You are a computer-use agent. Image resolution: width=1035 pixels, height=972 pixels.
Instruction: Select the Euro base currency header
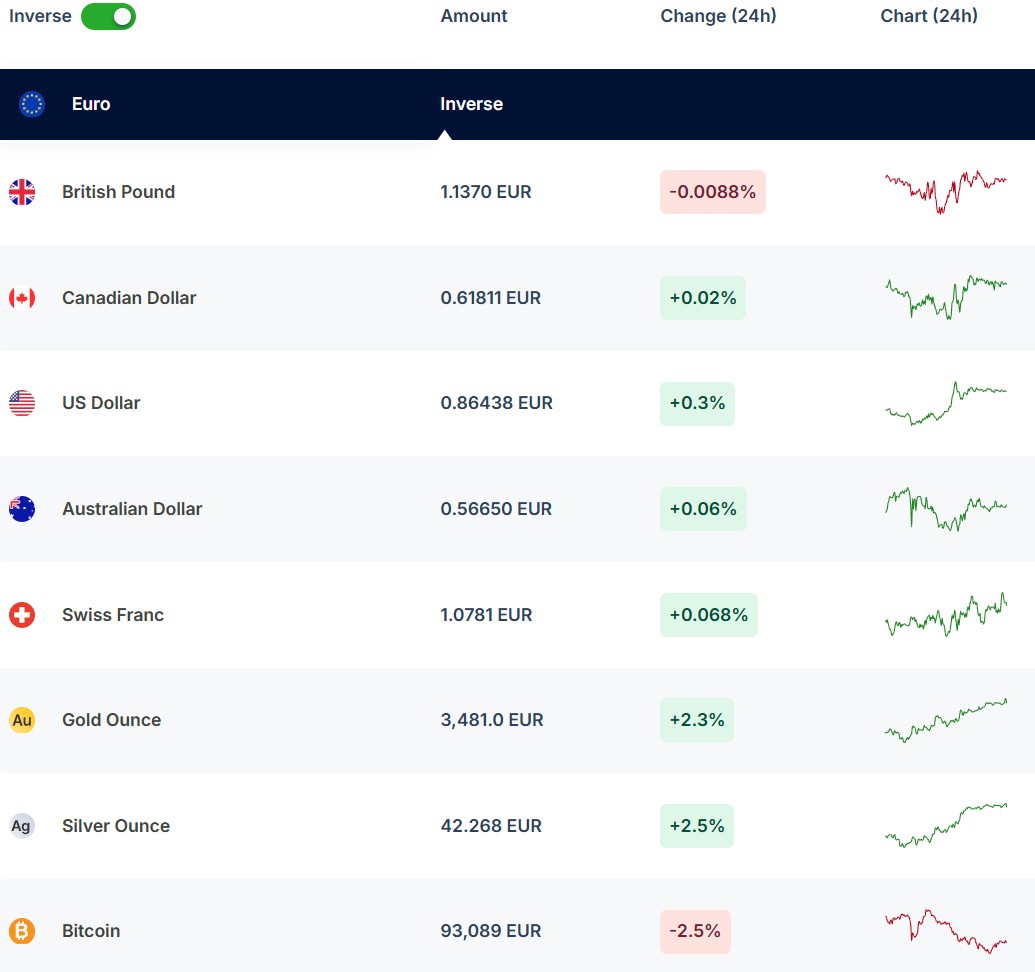[x=91, y=104]
